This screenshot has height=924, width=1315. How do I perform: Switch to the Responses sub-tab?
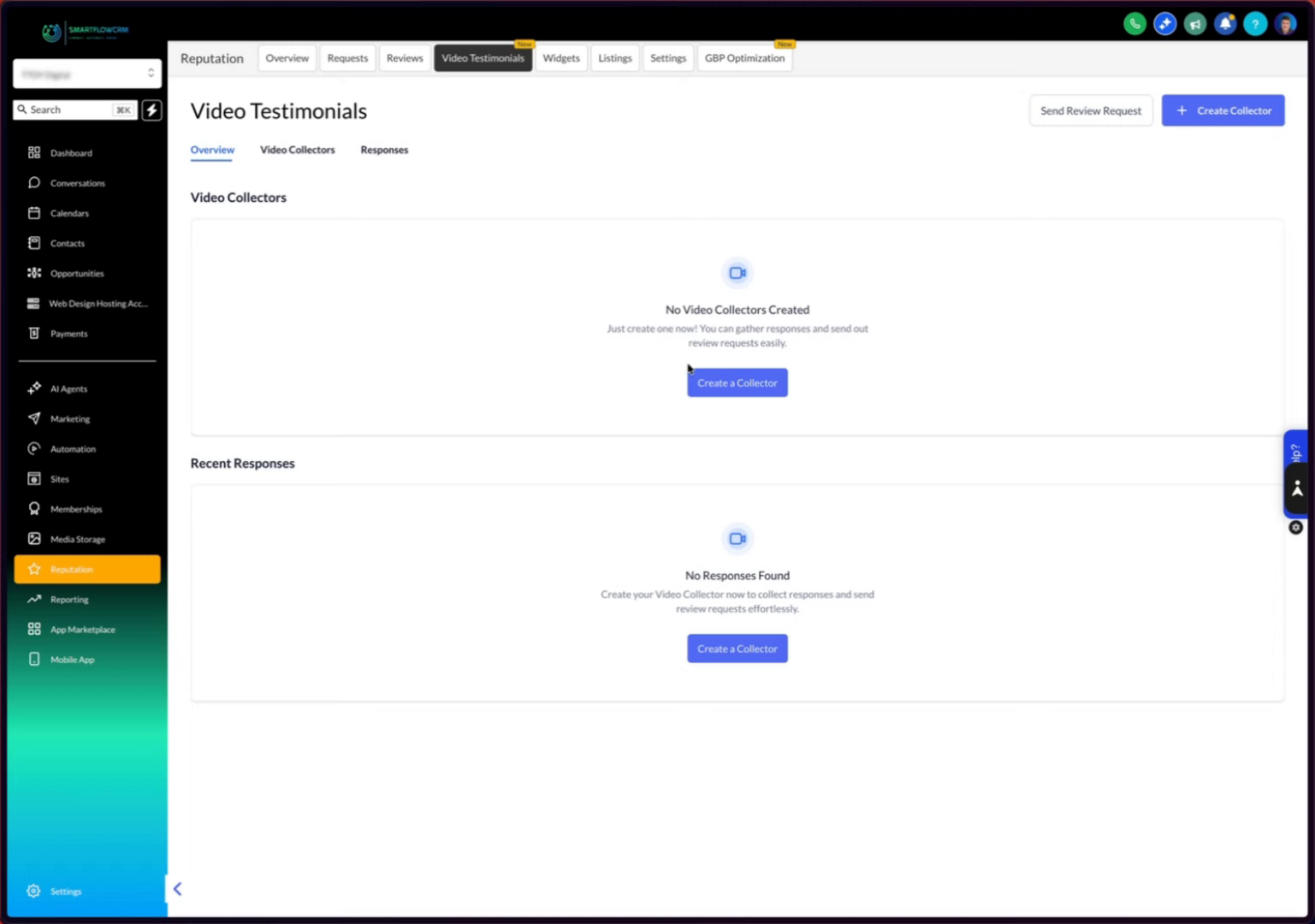[x=384, y=150]
